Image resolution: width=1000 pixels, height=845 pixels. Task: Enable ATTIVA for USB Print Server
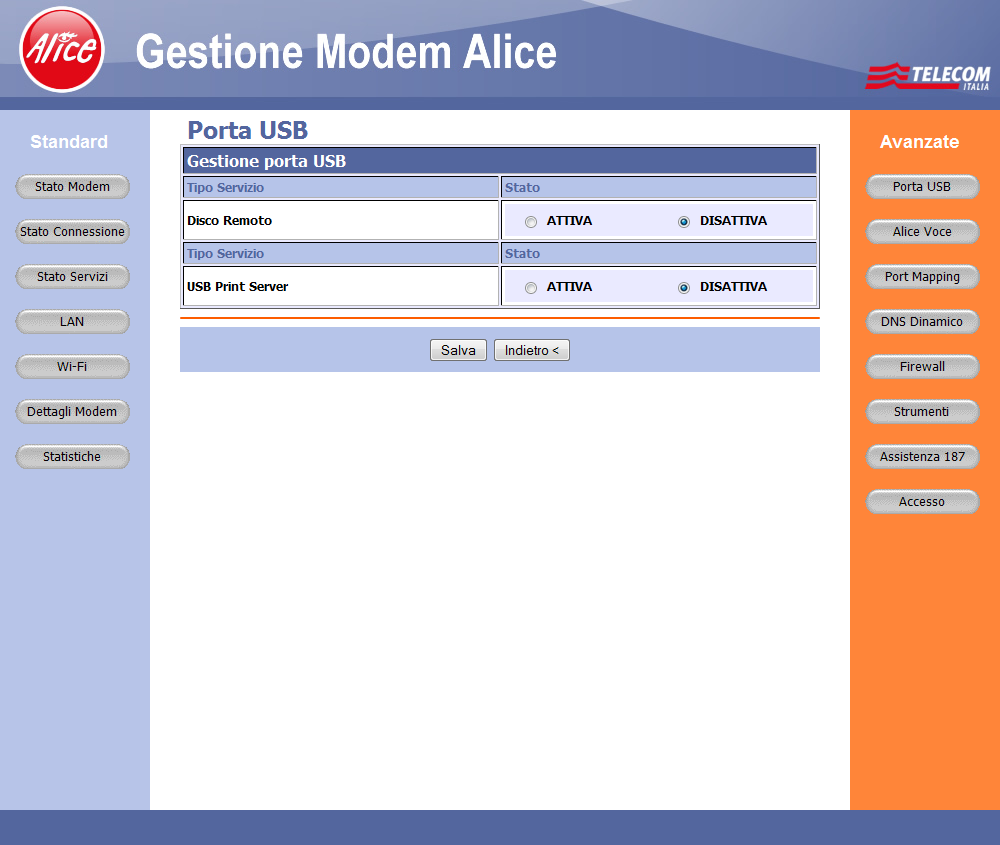coord(531,287)
